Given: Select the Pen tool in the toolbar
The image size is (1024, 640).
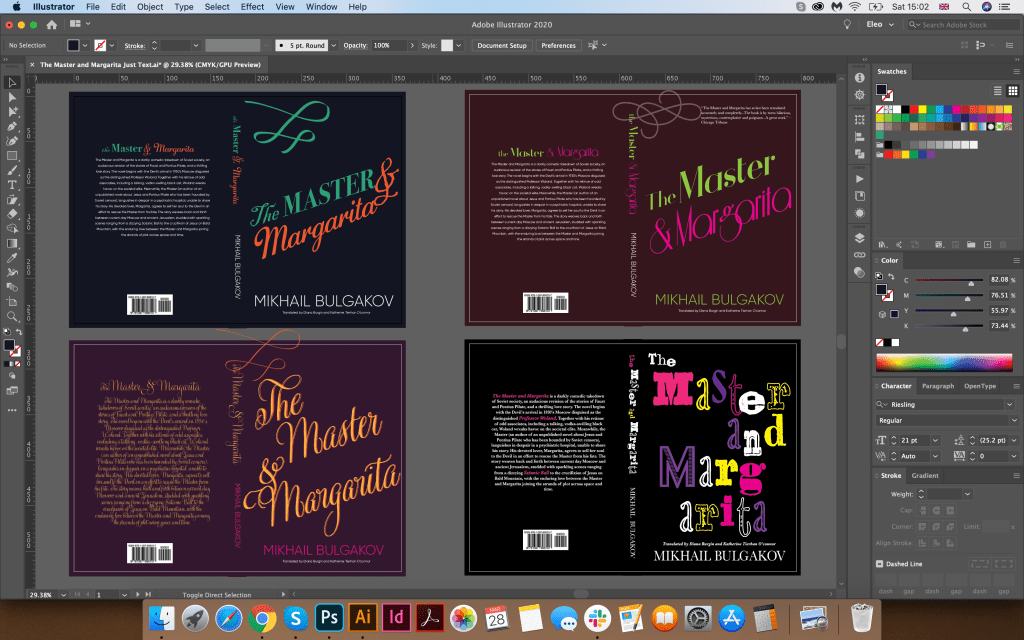Looking at the screenshot, I should 12,126.
